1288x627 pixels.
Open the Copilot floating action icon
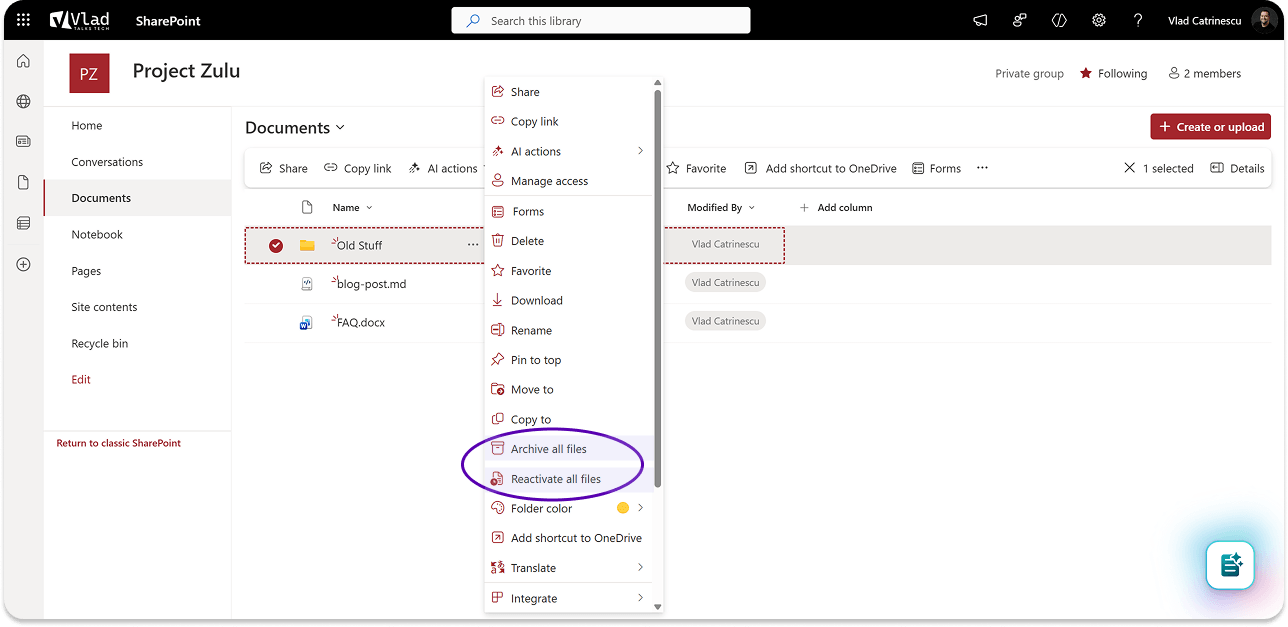click(1230, 565)
